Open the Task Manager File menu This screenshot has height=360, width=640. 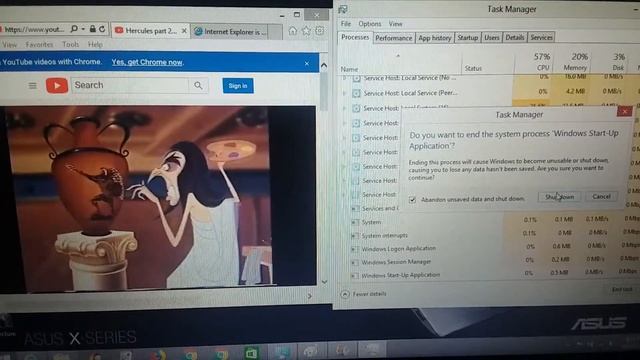[346, 24]
